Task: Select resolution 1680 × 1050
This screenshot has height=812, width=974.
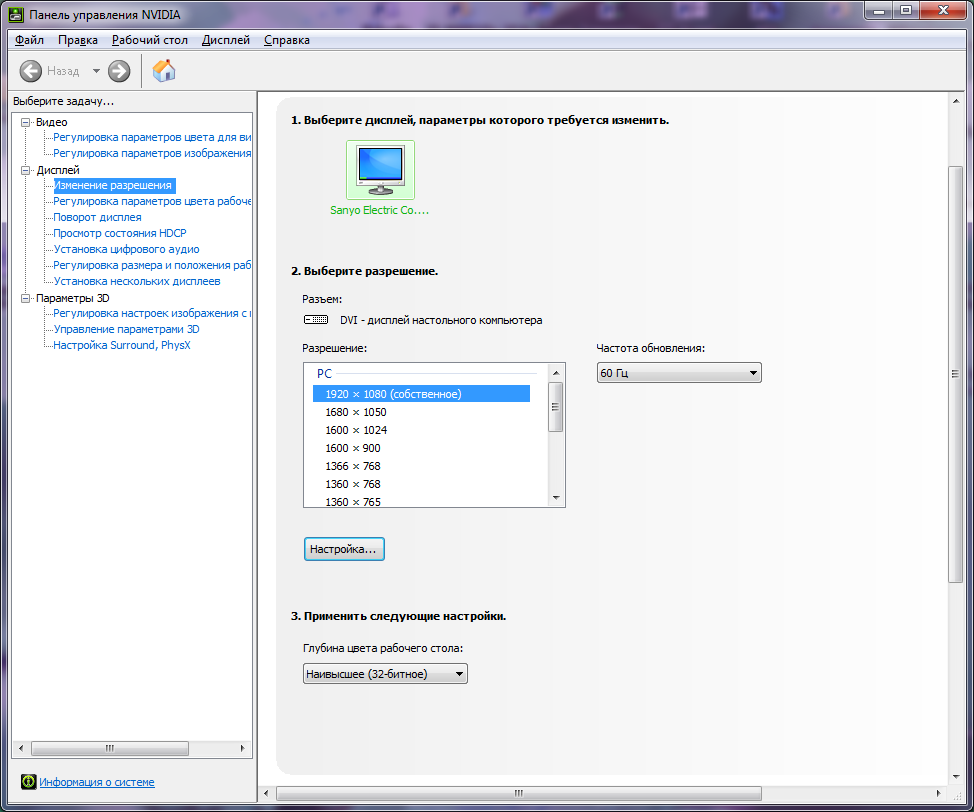Action: click(356, 412)
